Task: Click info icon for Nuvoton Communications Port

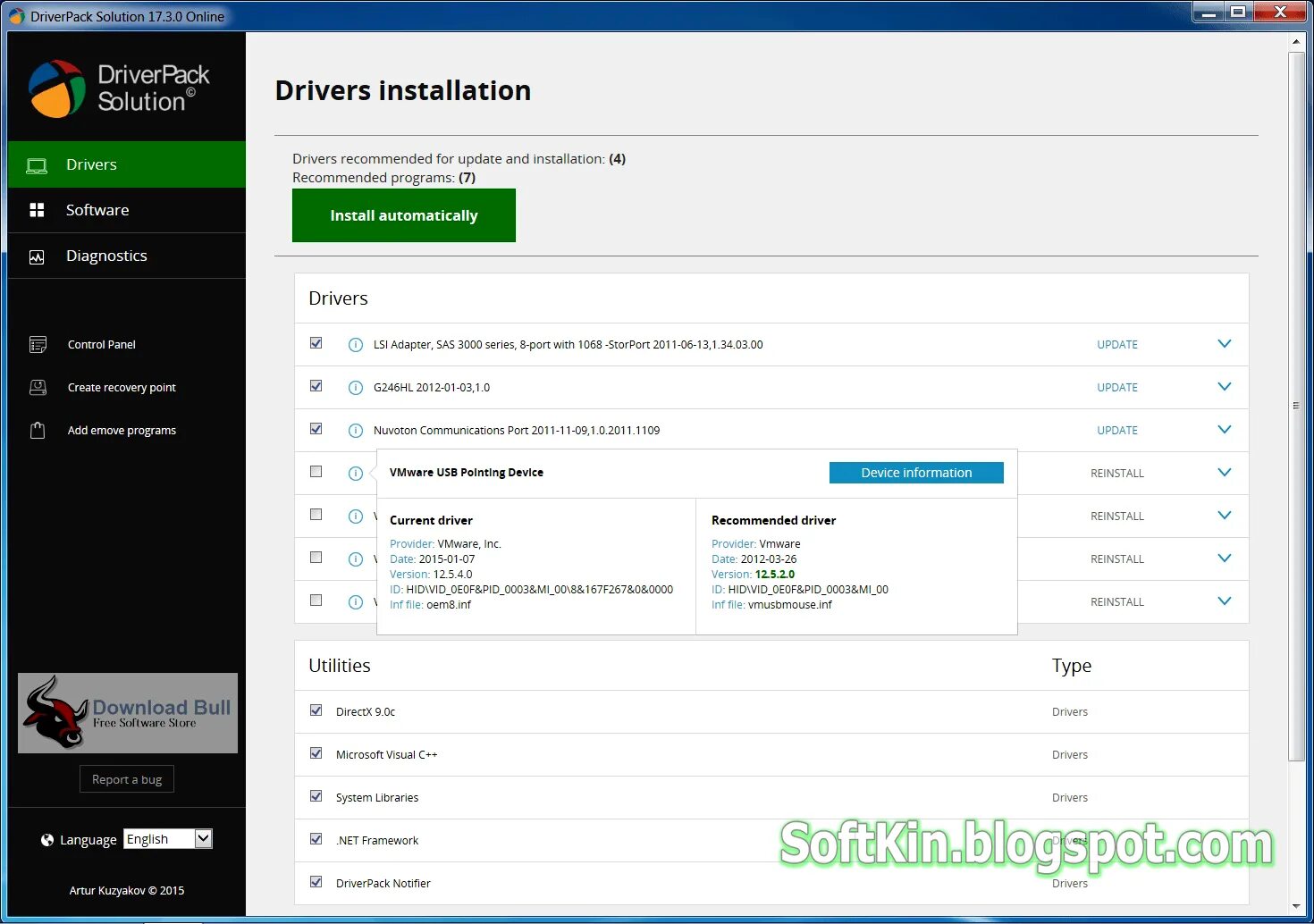Action: [355, 431]
